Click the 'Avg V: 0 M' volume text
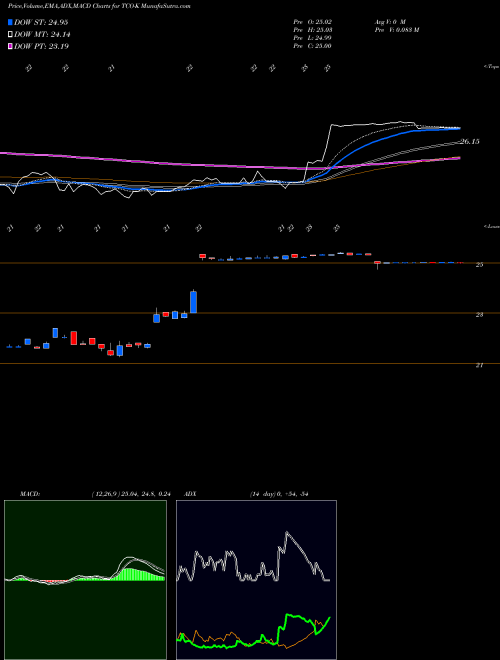Screen dimensions: 500x660 [389, 21]
